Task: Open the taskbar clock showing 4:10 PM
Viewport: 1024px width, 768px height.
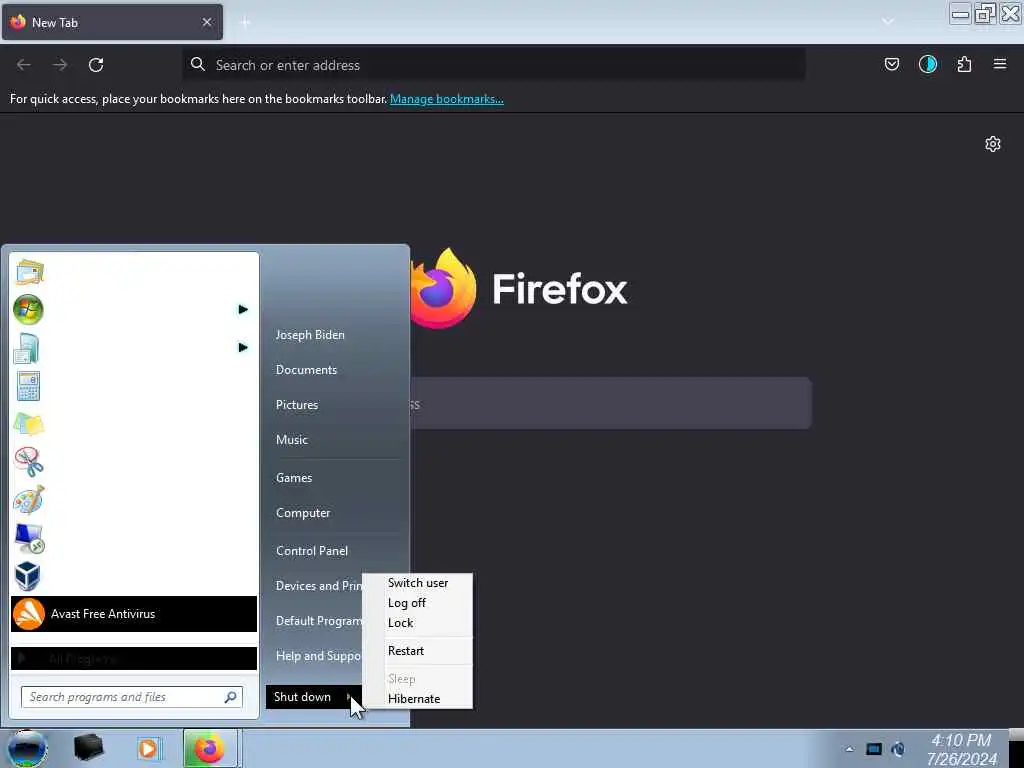Action: click(961, 750)
